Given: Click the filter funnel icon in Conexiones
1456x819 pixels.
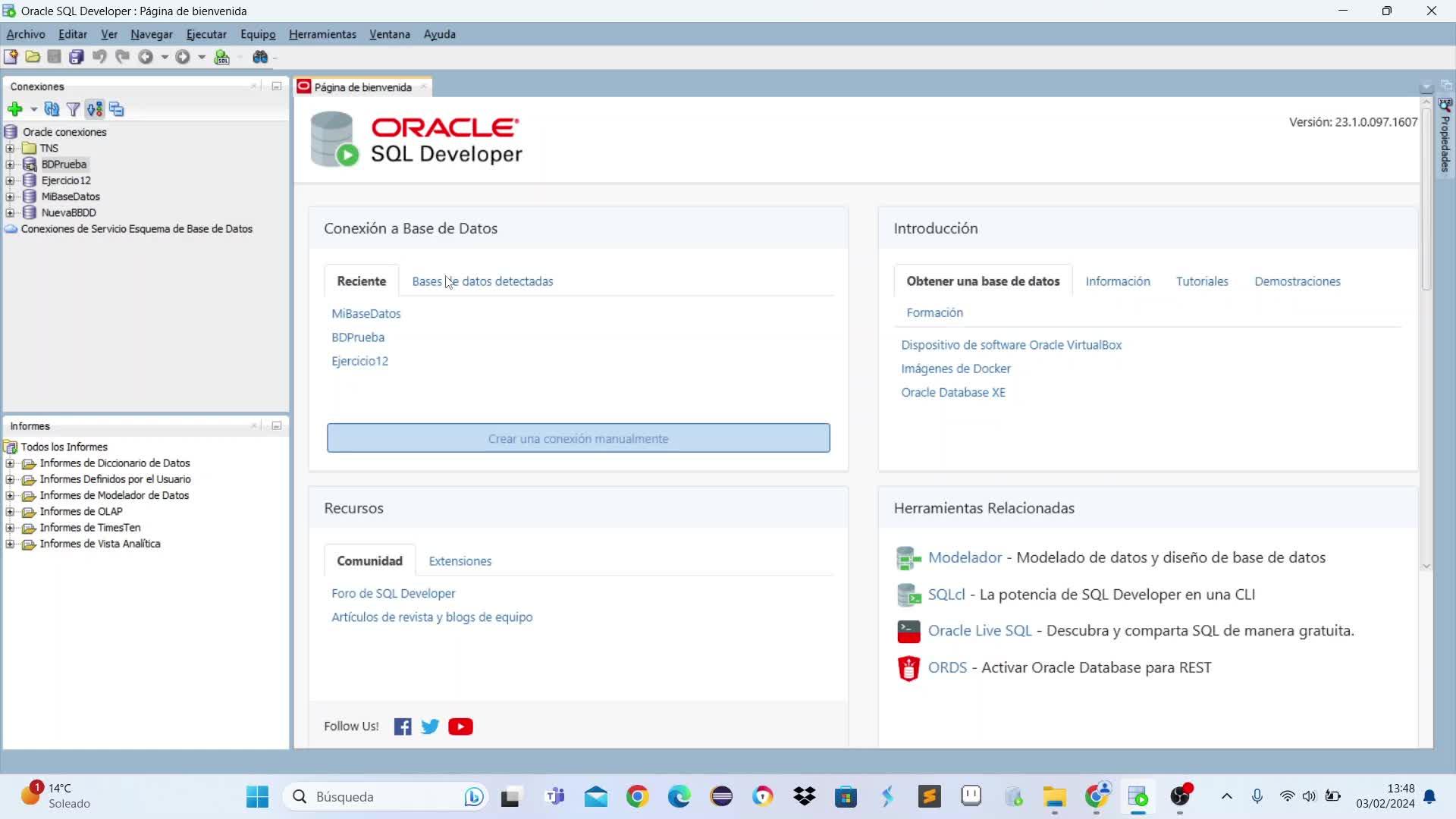Looking at the screenshot, I should [73, 109].
